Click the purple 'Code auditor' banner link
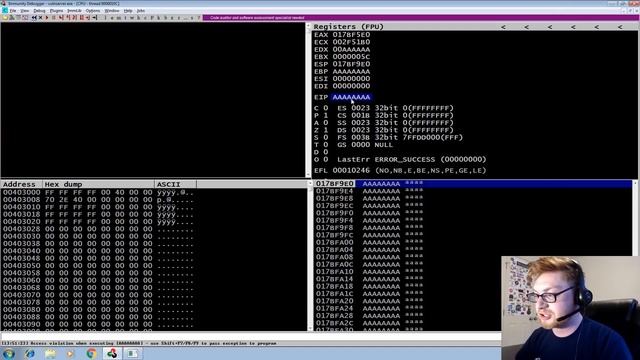The width and height of the screenshot is (640, 360). coord(257,18)
